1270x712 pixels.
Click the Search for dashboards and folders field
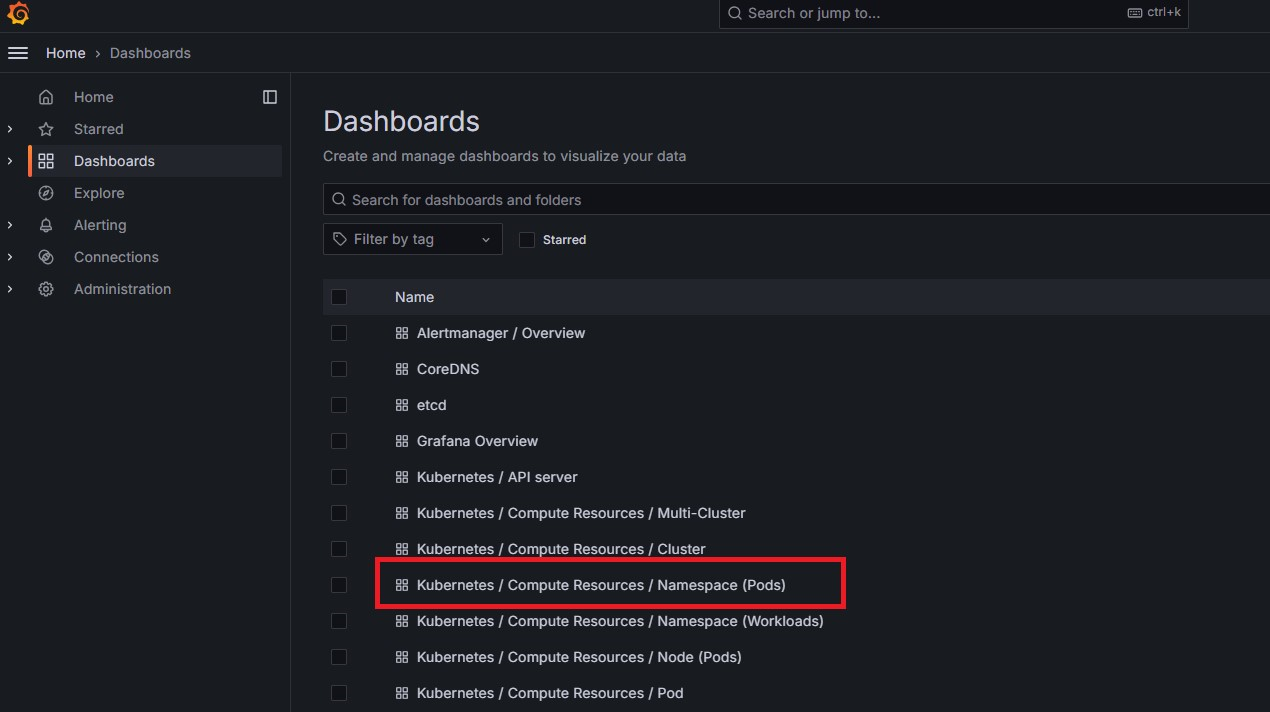(x=796, y=200)
